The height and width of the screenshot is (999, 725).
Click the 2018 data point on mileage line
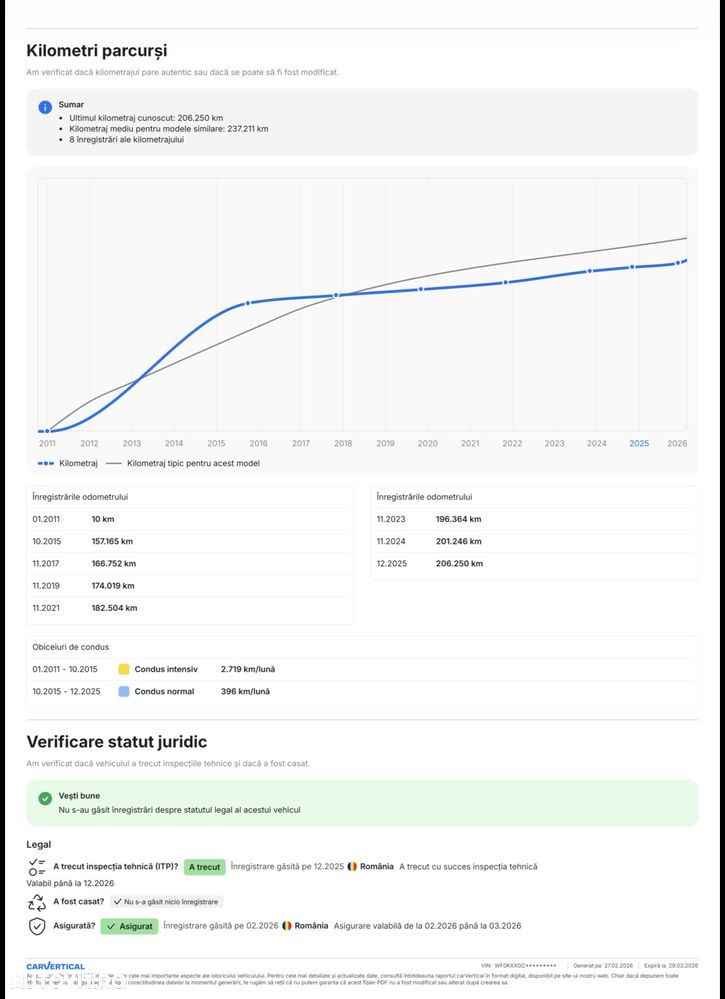click(x=336, y=295)
